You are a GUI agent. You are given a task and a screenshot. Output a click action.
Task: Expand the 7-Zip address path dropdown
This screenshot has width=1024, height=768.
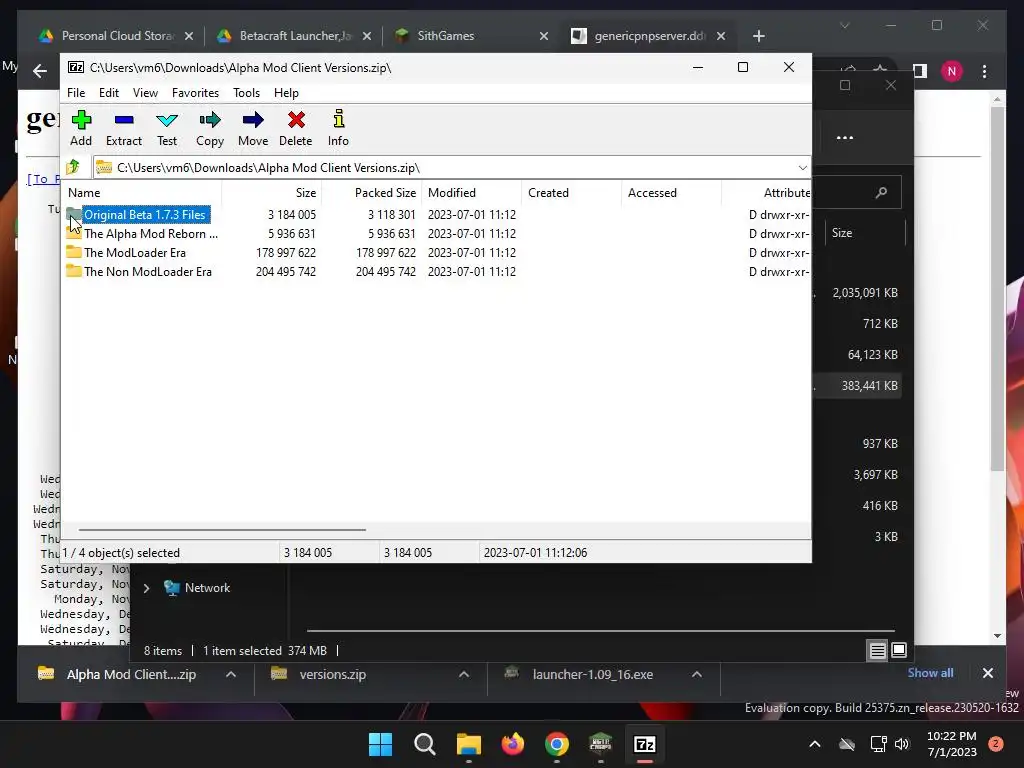pyautogui.click(x=802, y=168)
